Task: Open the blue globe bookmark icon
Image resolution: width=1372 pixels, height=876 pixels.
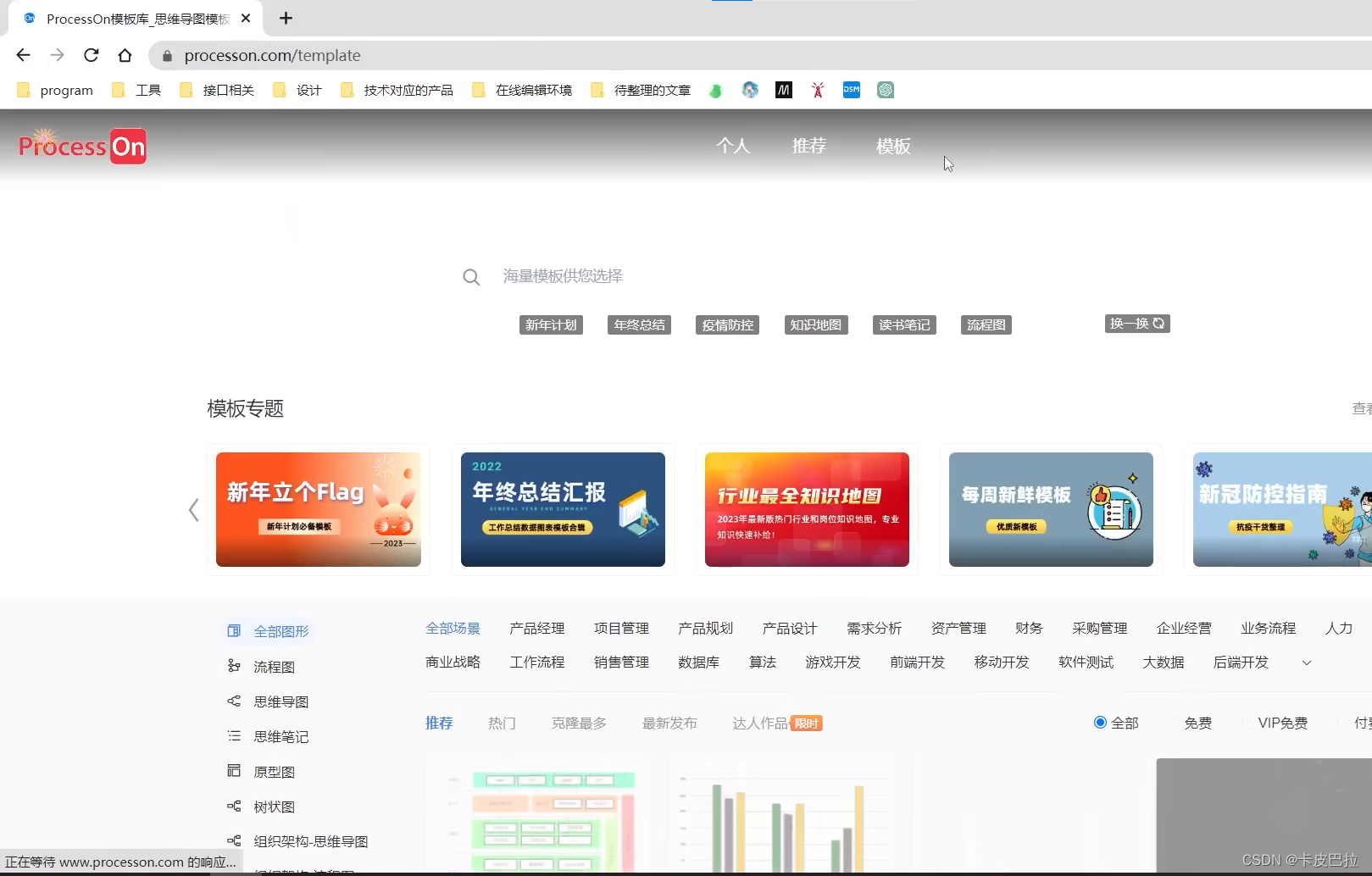Action: tap(750, 90)
